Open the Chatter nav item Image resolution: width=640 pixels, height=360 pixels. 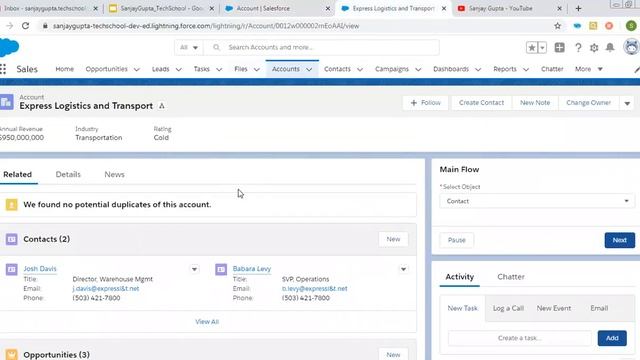[x=552, y=69]
